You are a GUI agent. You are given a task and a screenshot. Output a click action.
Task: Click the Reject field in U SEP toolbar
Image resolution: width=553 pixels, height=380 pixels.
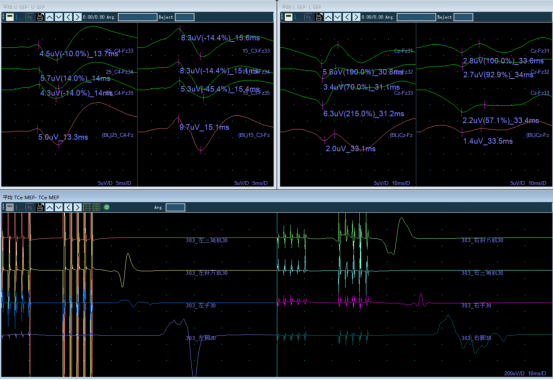click(185, 17)
